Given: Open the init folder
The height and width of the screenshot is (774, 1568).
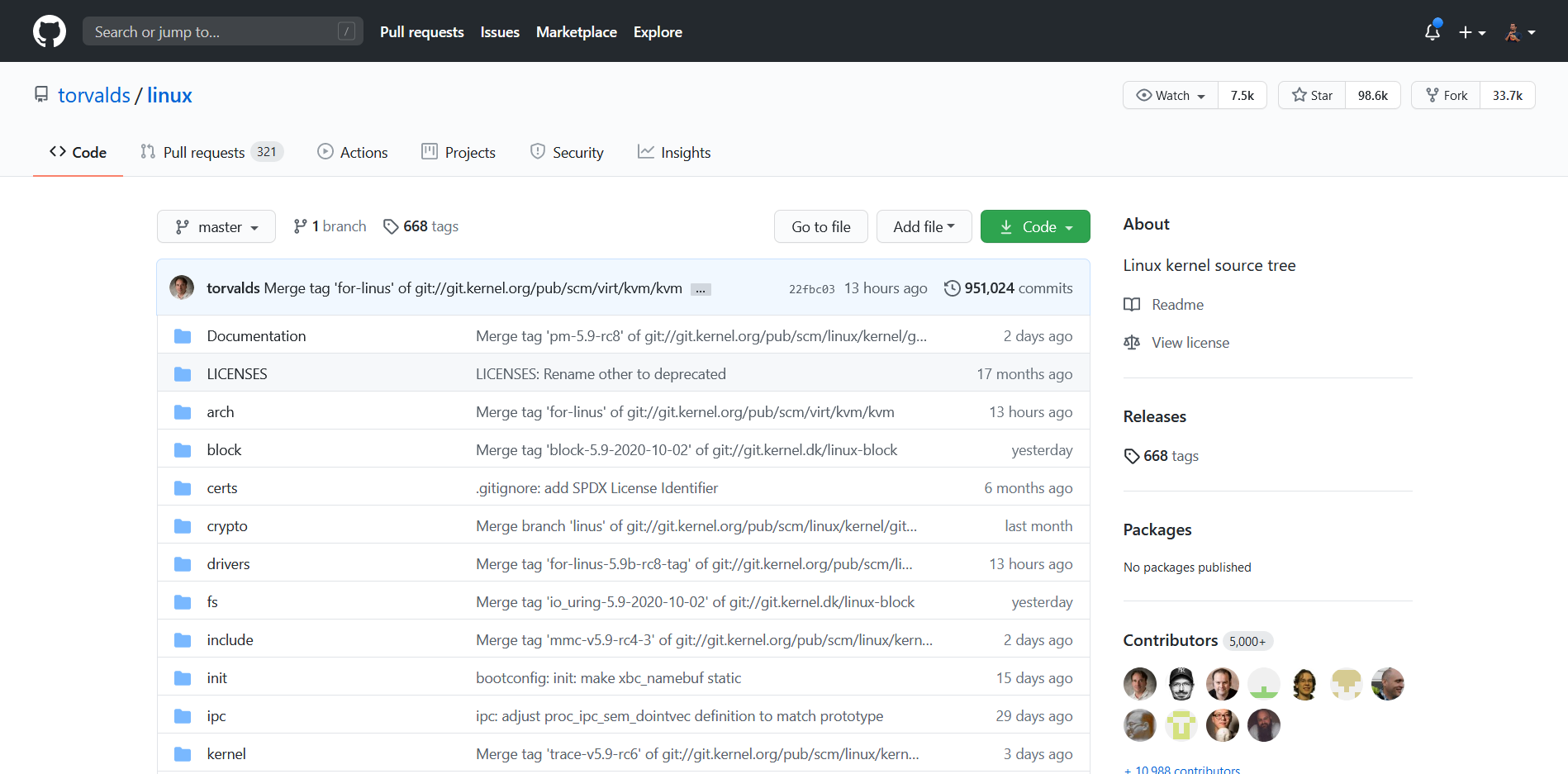Looking at the screenshot, I should (216, 678).
